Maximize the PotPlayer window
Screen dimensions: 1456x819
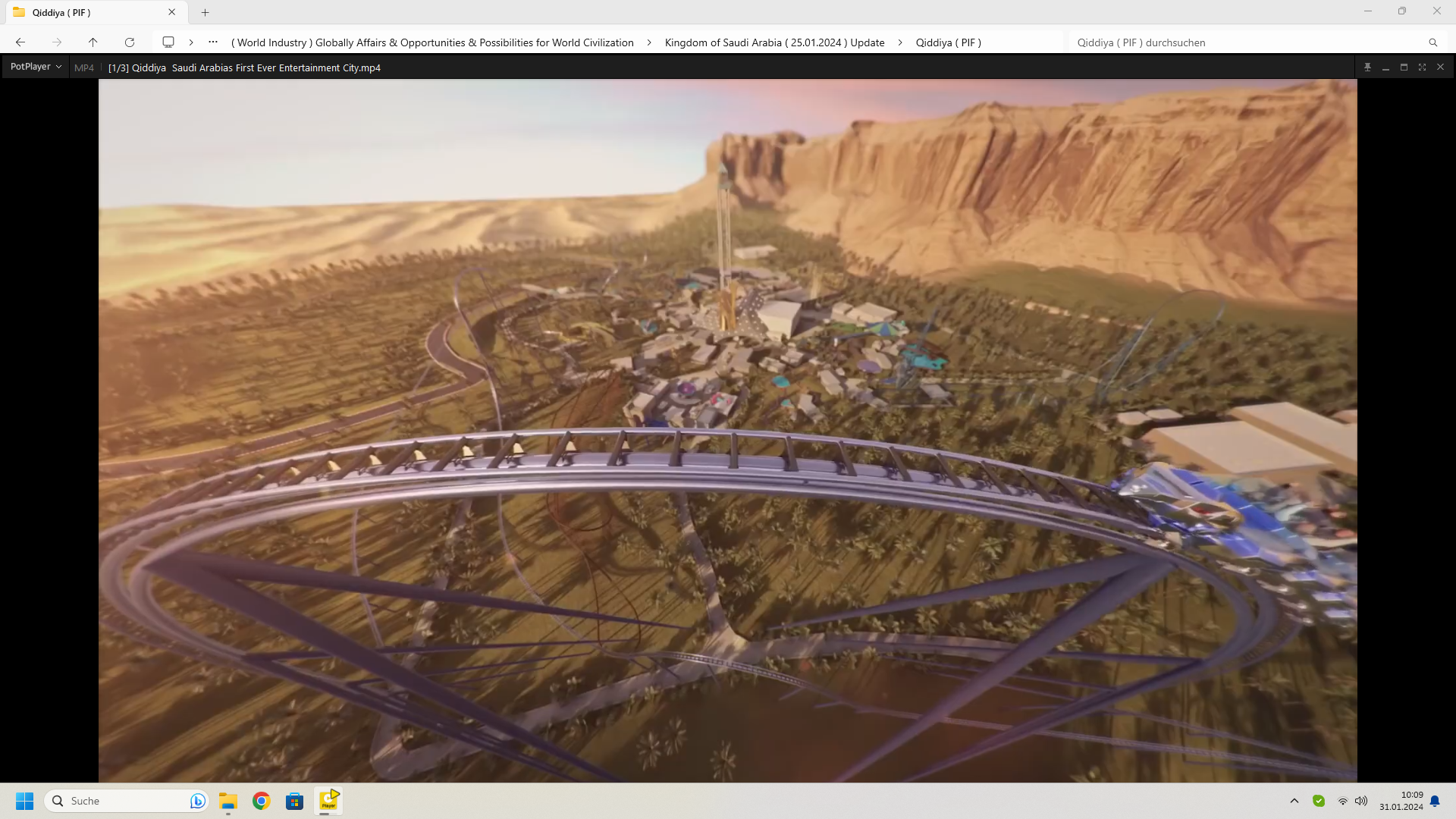click(x=1404, y=67)
